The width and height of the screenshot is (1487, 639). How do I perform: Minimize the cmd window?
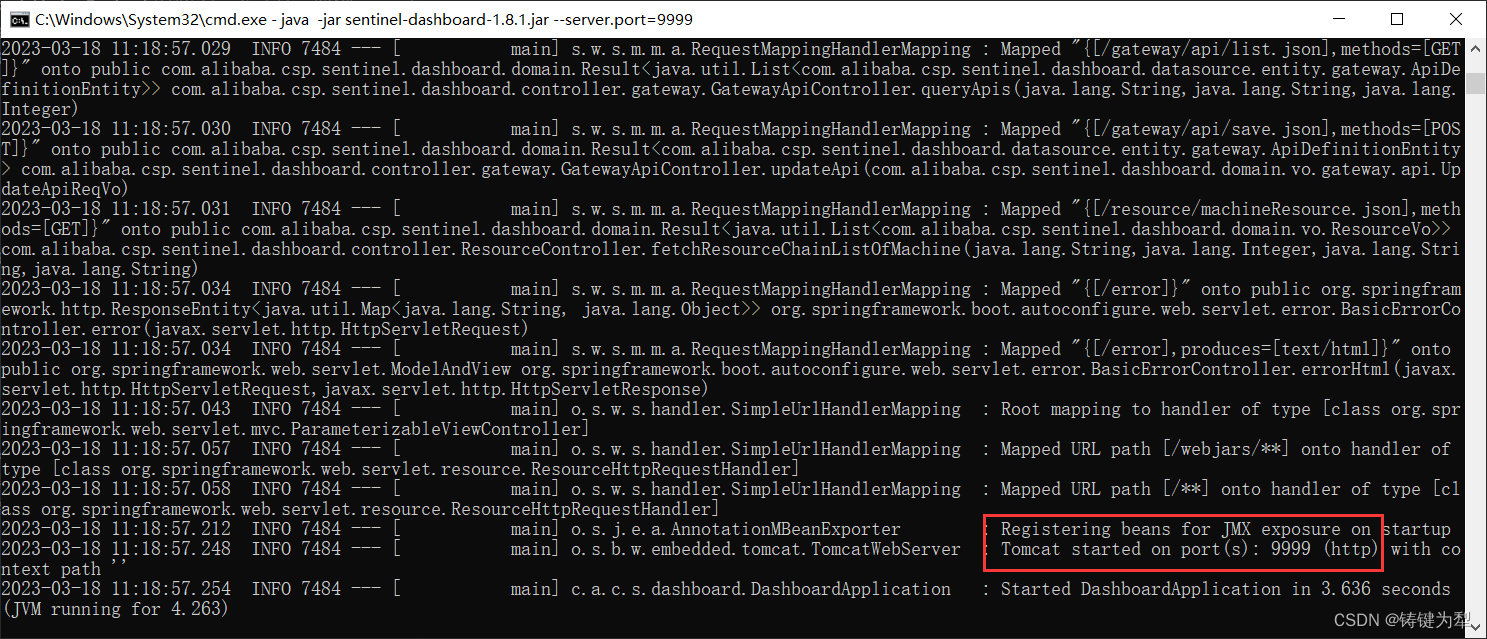1338,19
